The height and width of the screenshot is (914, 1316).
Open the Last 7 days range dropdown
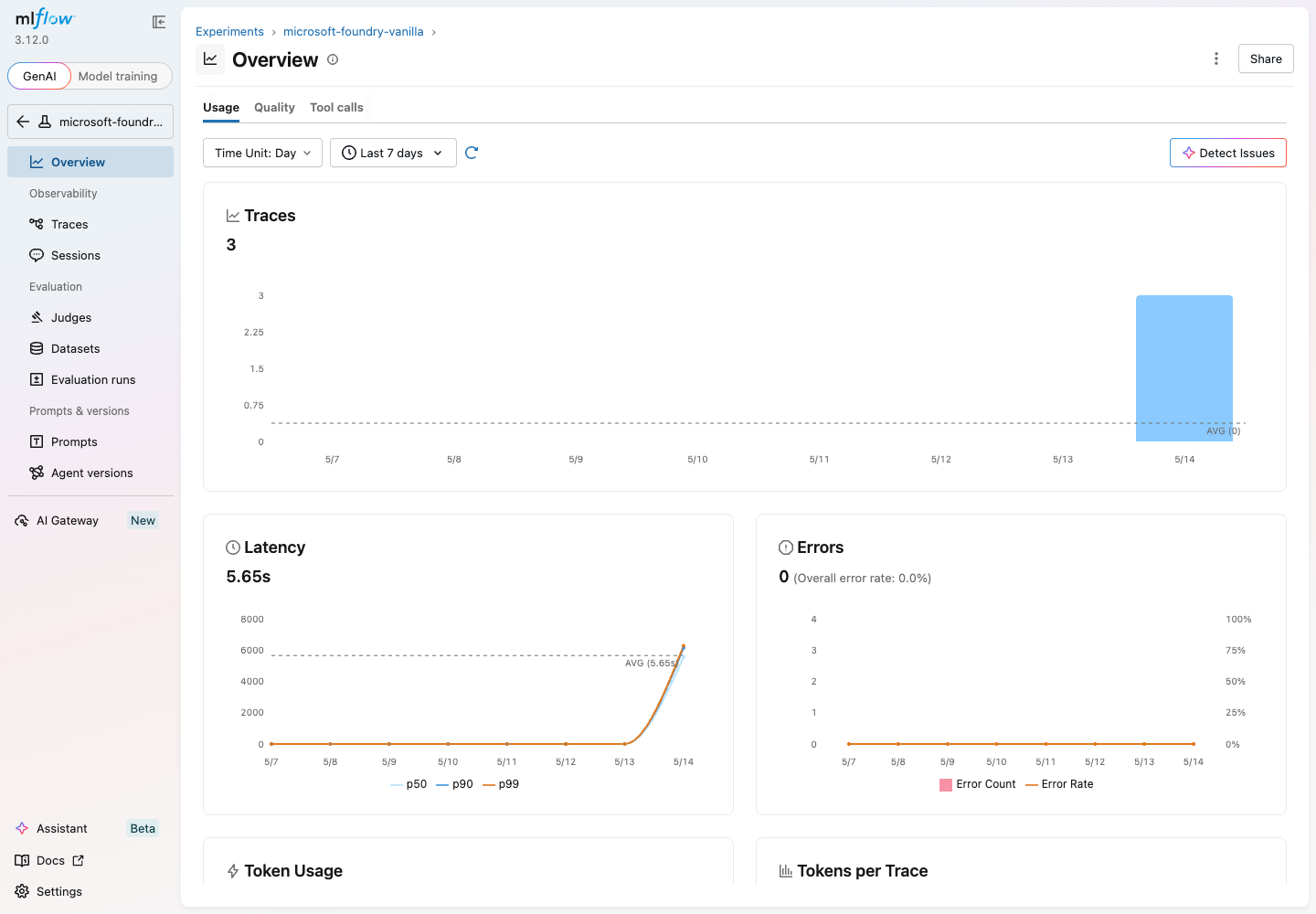tap(393, 153)
